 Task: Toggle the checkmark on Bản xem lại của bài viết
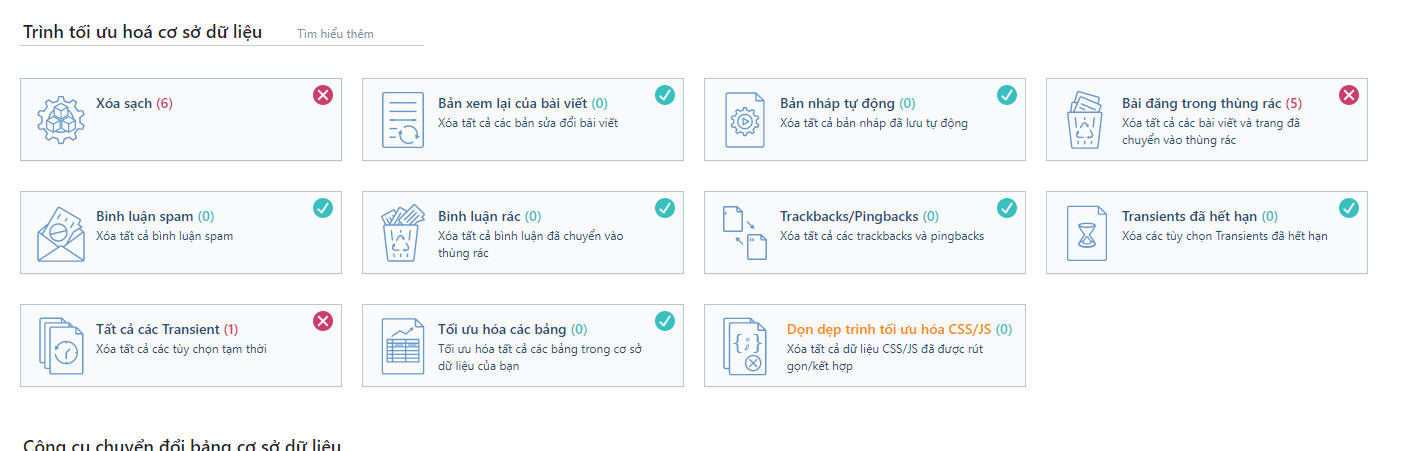[664, 95]
